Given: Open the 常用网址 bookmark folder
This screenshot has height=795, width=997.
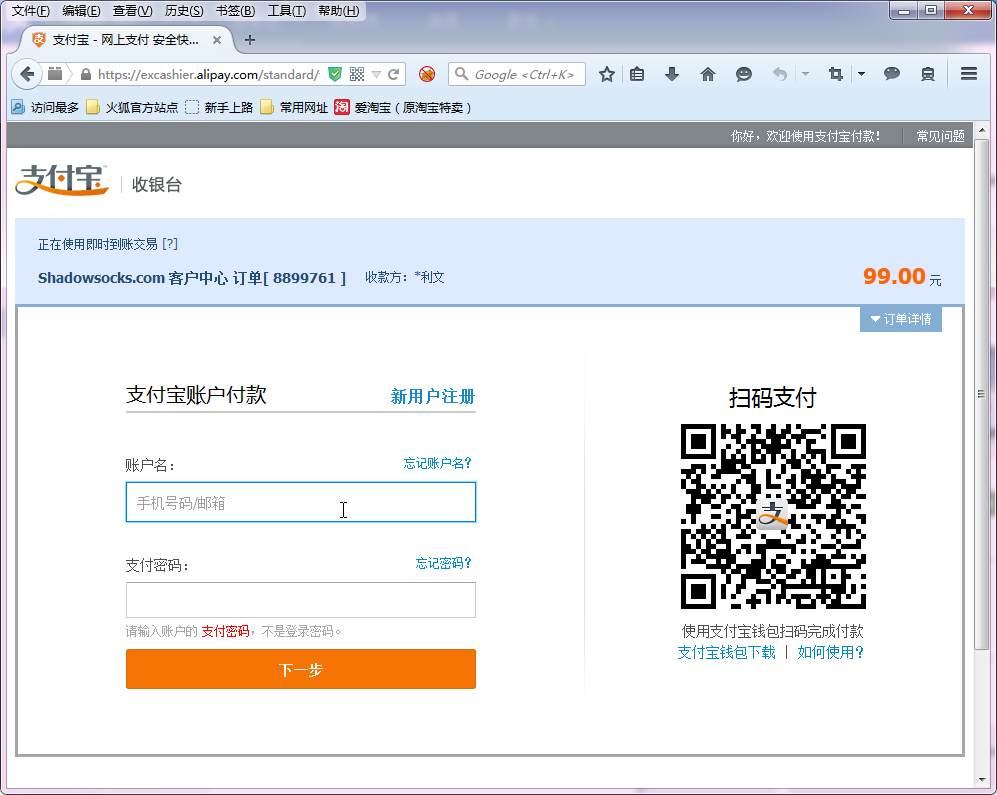Looking at the screenshot, I should pos(294,107).
